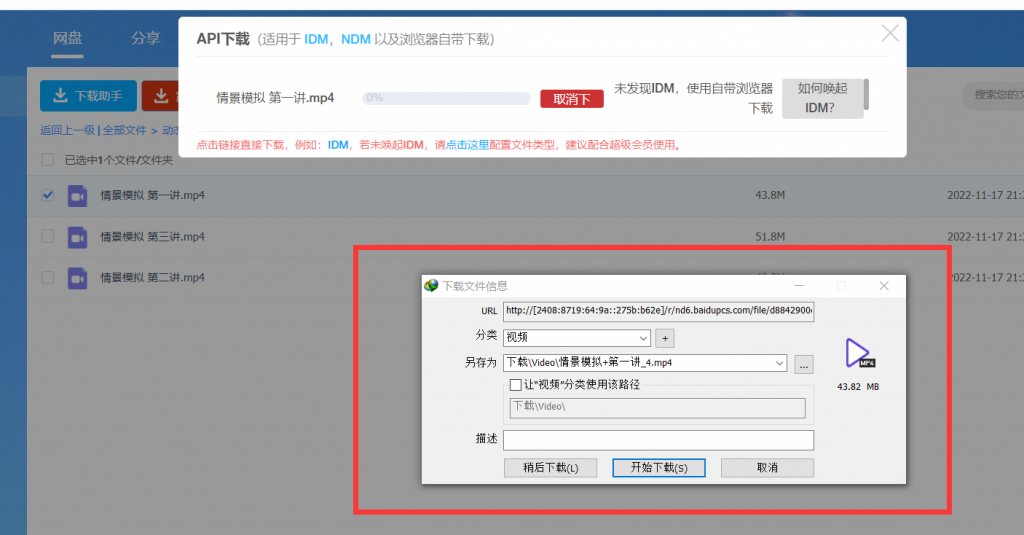Click the scrollbar beside 如何唤起 IDM button
Image resolution: width=1024 pixels, height=535 pixels.
click(866, 95)
